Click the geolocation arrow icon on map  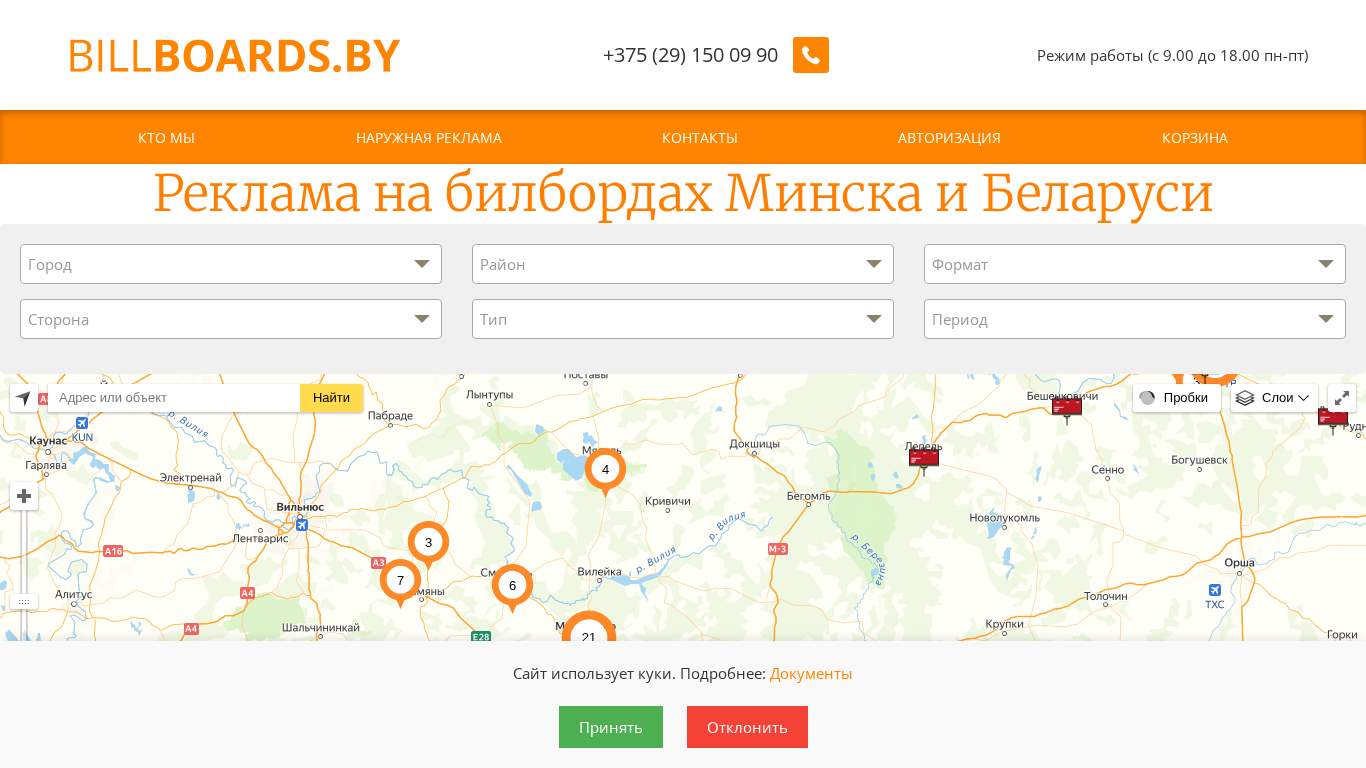pyautogui.click(x=24, y=398)
